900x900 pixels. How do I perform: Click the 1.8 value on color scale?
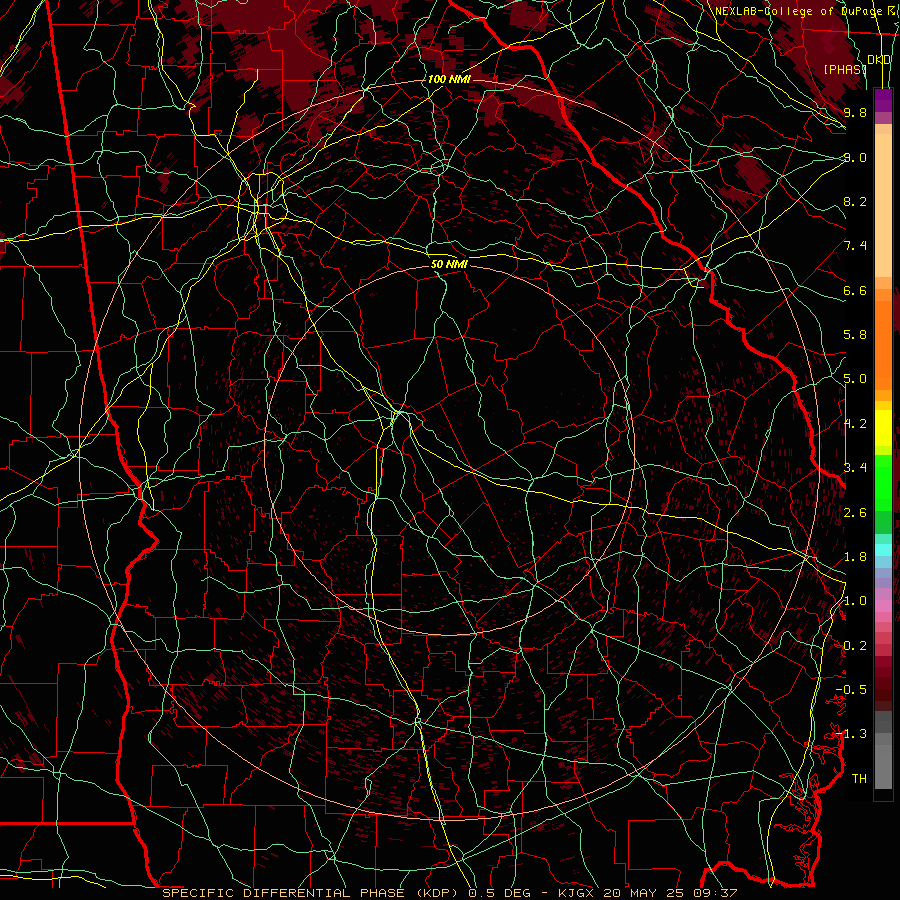(855, 557)
